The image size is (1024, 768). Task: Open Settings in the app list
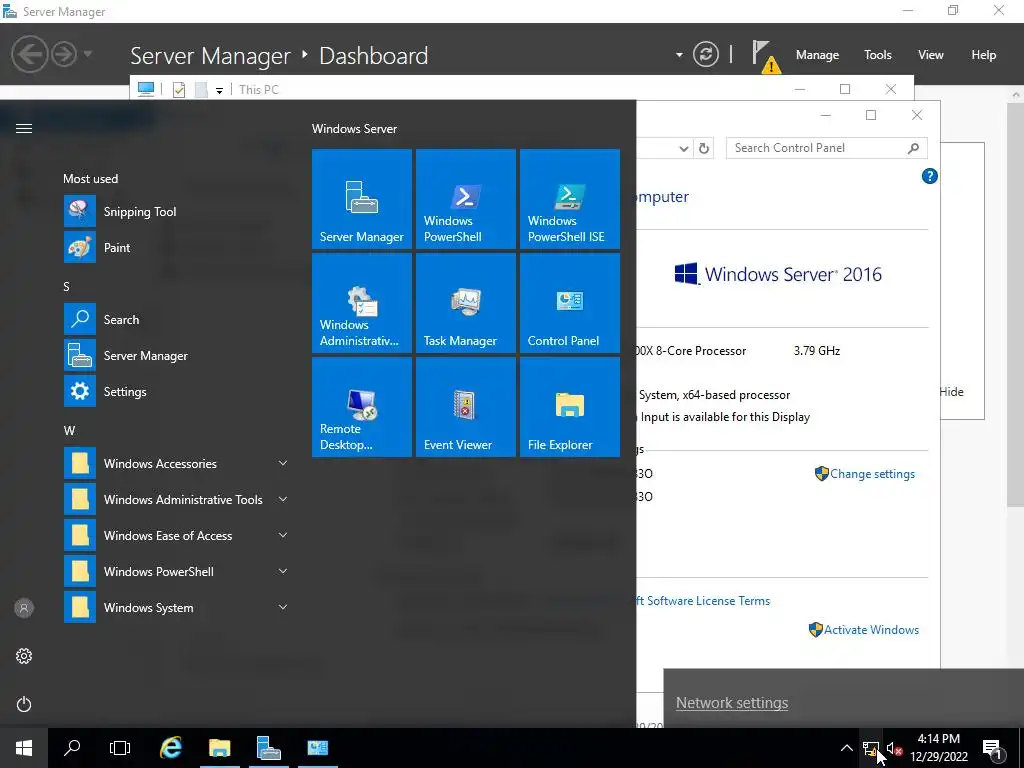[x=176, y=391]
